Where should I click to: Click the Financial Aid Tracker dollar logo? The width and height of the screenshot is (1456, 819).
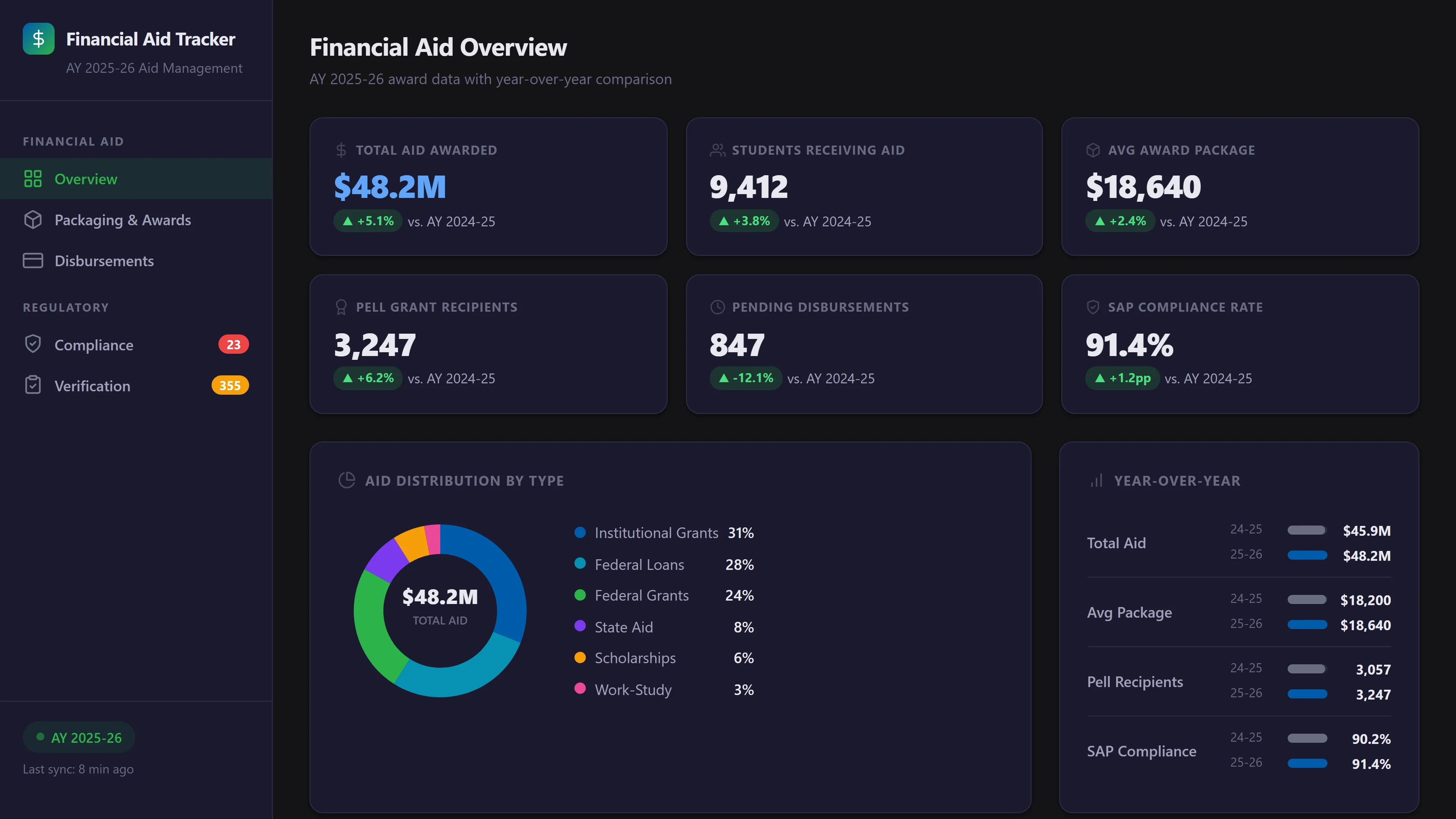click(38, 38)
